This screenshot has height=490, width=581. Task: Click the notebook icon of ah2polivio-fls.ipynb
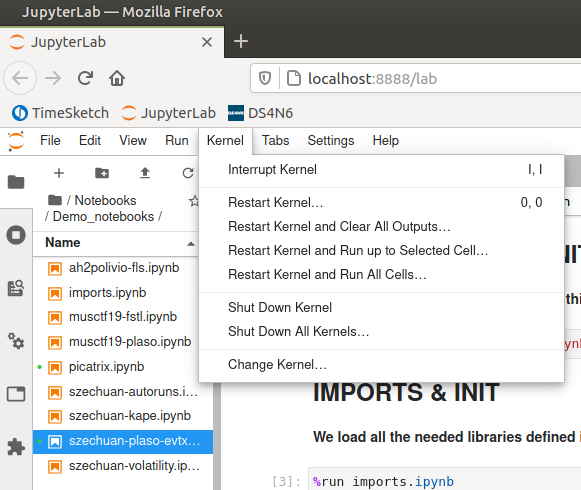pos(55,269)
